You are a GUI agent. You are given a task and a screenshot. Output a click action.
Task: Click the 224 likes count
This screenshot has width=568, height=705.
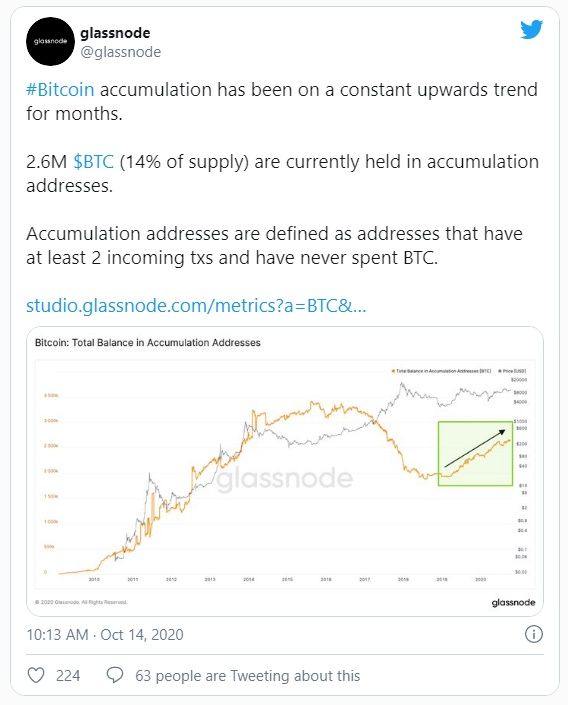pos(68,676)
